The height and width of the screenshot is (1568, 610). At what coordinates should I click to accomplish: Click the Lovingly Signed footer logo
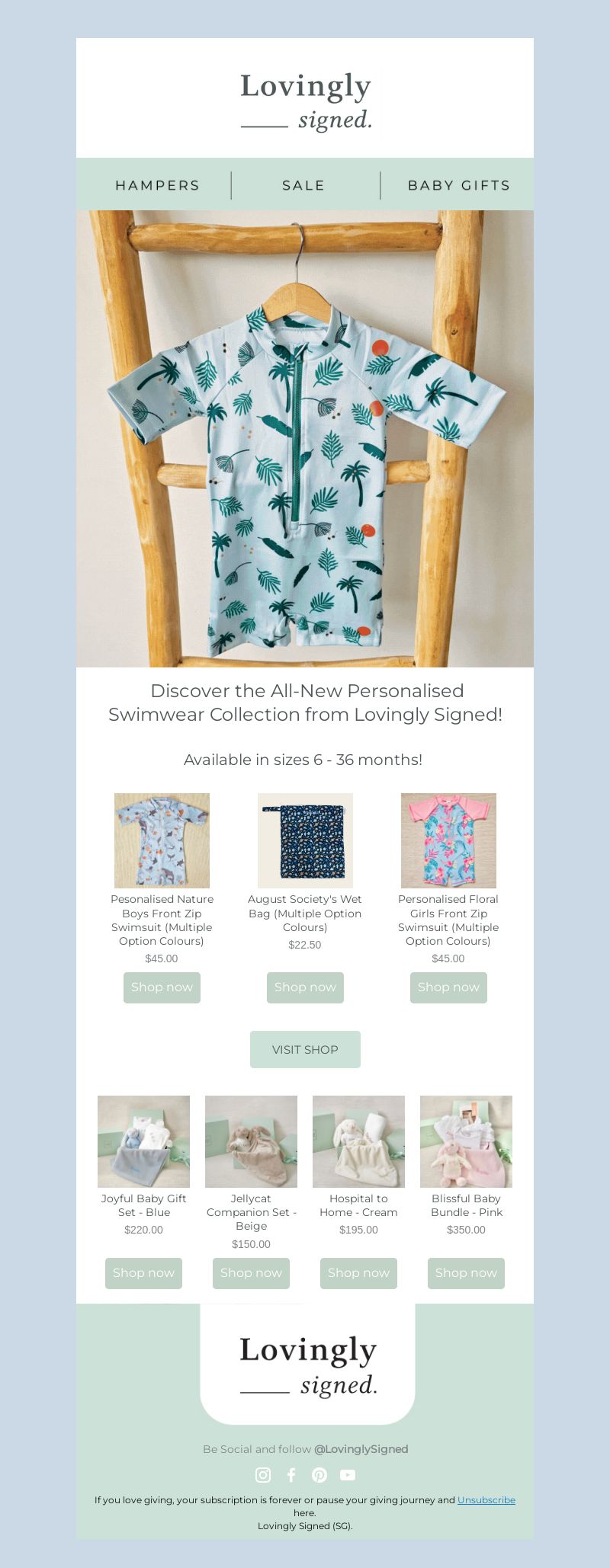coord(308,1365)
